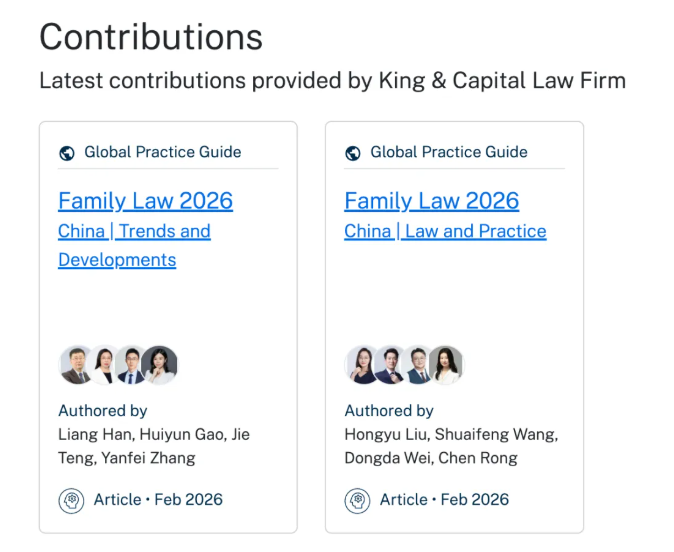Select the third author avatar in Law and Practice card
Screen dimensions: 674x552
coord(418,365)
